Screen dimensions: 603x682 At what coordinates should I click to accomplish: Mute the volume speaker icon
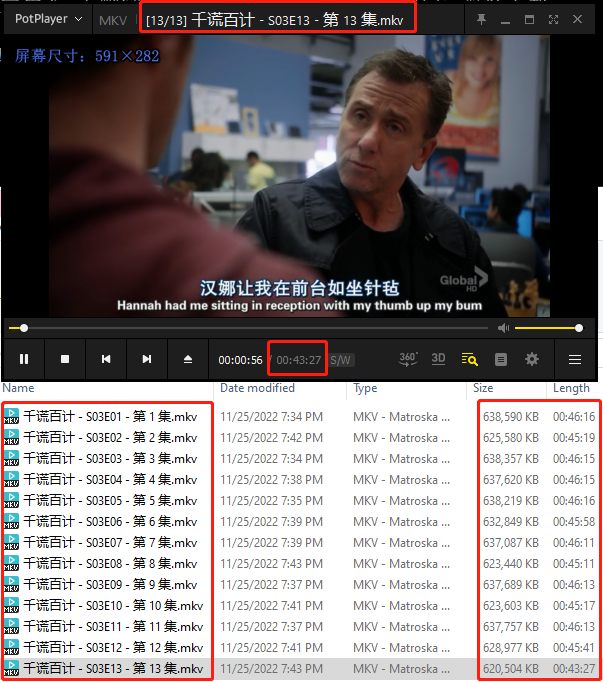[x=503, y=328]
